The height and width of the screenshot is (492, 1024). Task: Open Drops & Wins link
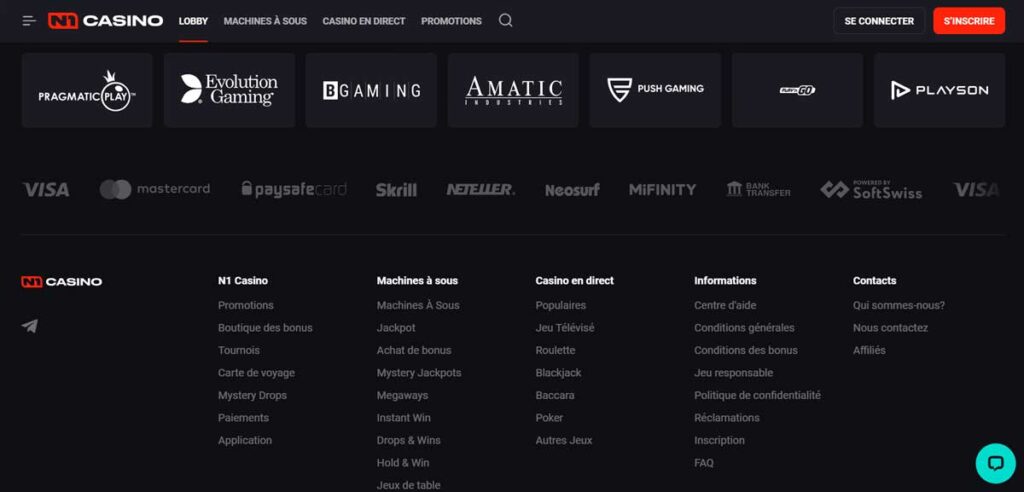(x=409, y=440)
